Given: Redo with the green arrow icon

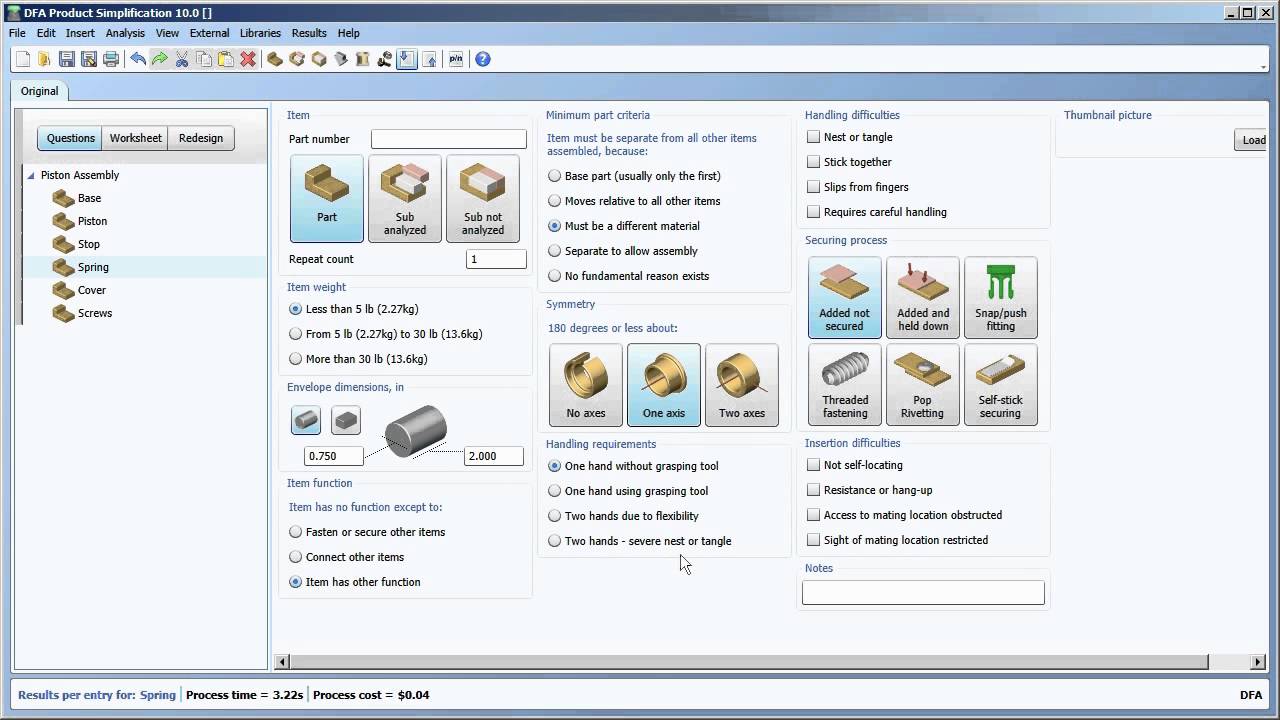Looking at the screenshot, I should click(160, 59).
